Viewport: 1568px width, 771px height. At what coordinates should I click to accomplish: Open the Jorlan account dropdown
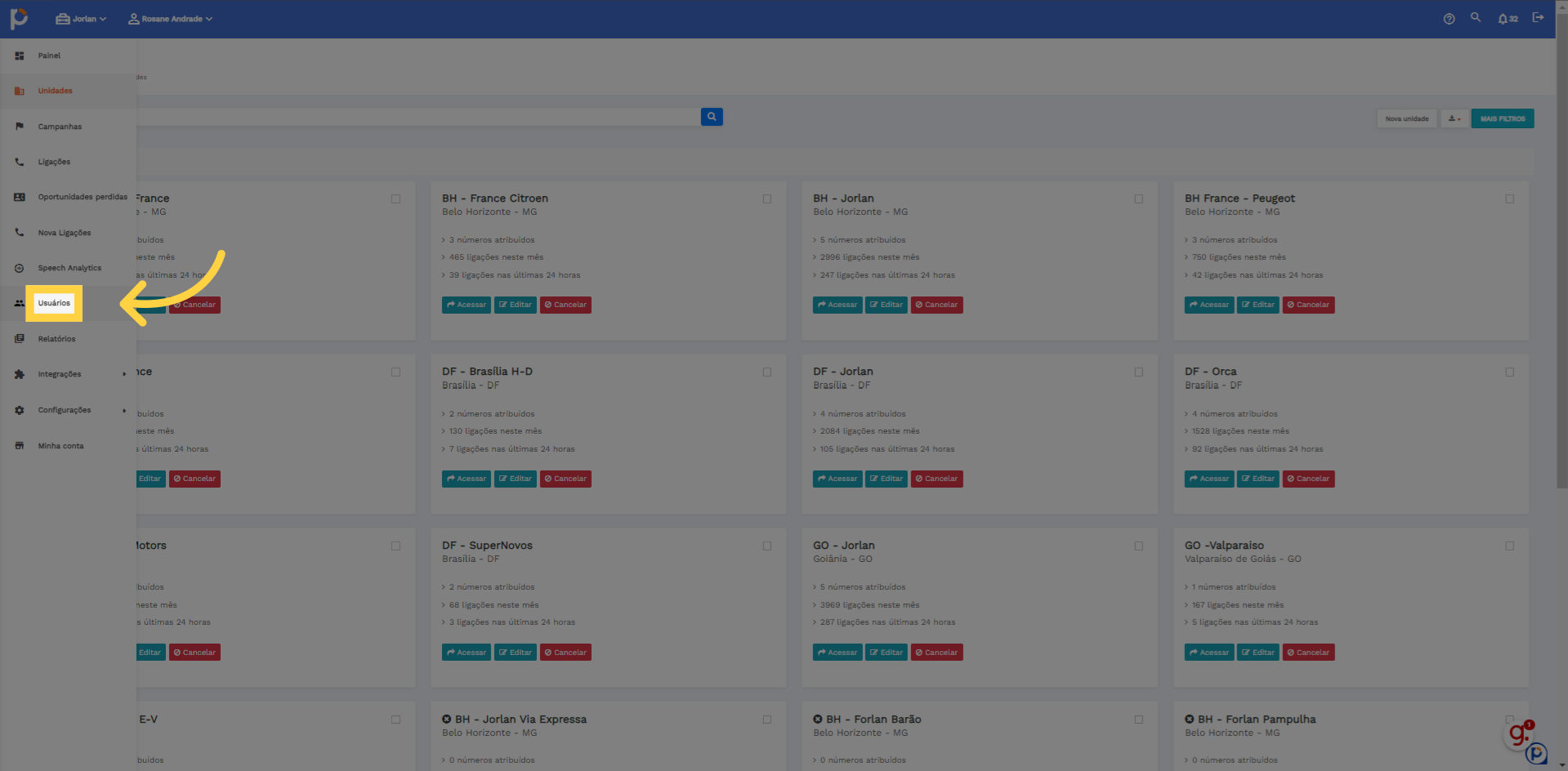tap(81, 19)
